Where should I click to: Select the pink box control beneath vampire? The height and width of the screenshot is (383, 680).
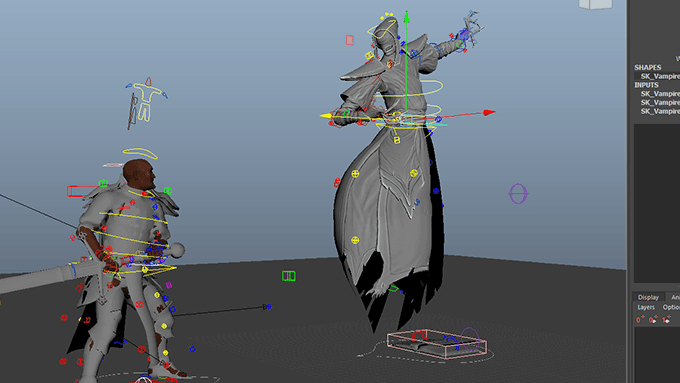[x=436, y=343]
